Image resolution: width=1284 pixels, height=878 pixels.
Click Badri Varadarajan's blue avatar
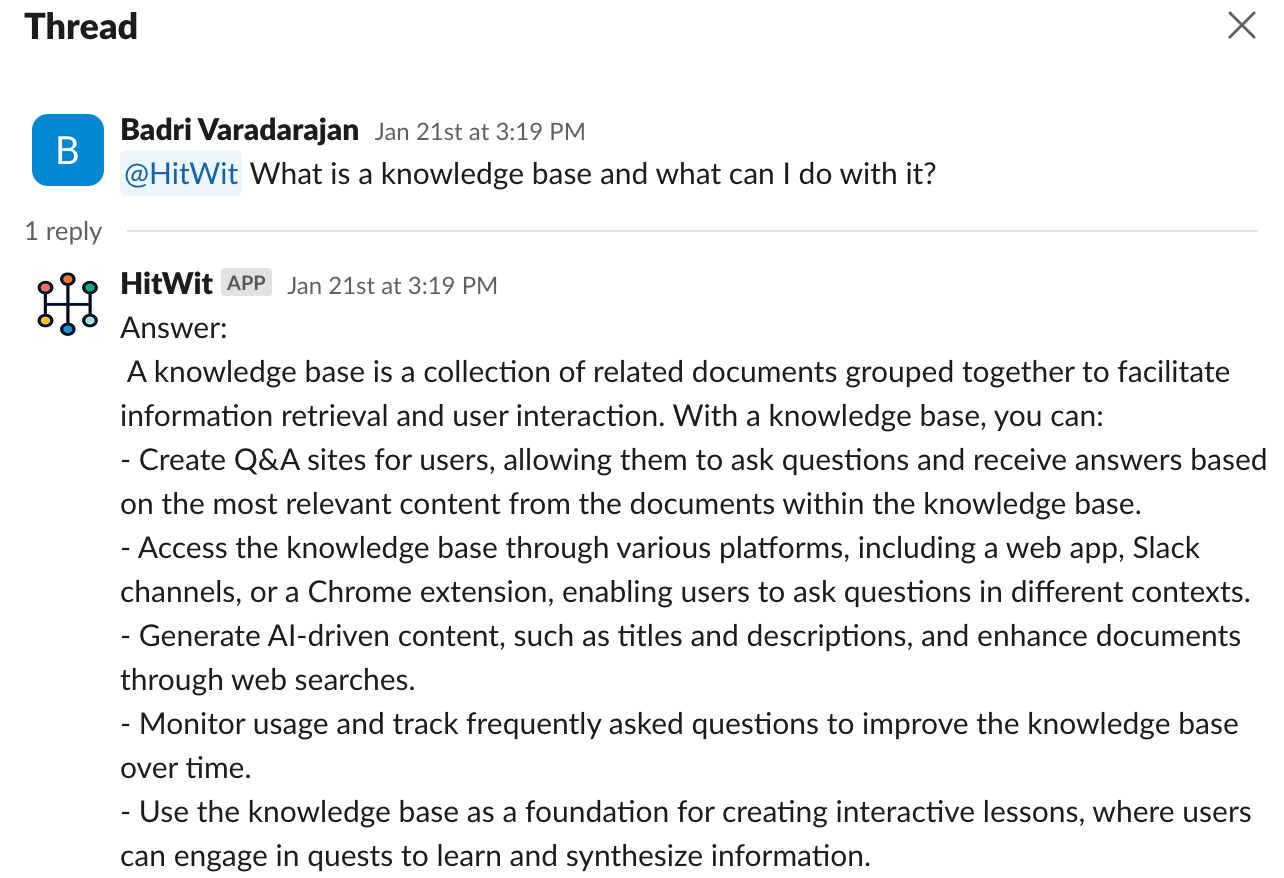pyautogui.click(x=67, y=150)
